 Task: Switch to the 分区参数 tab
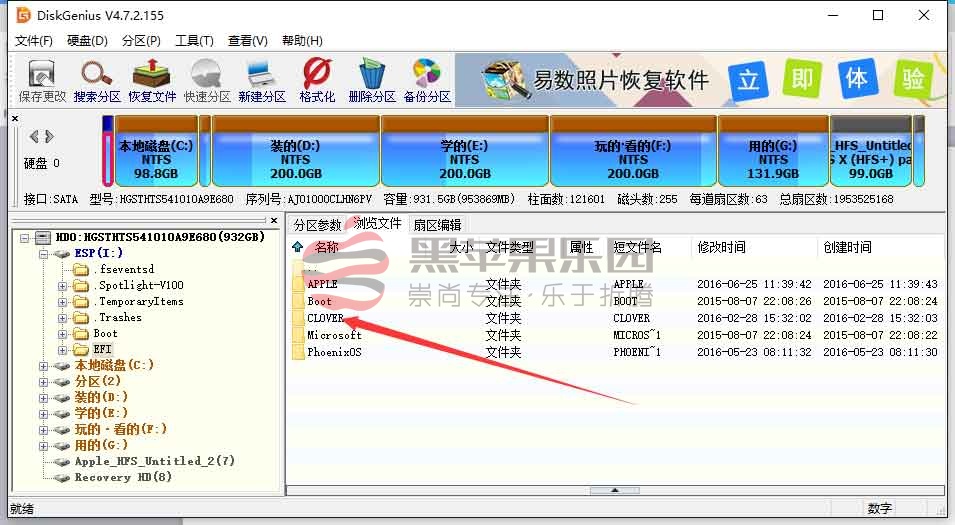[x=317, y=225]
